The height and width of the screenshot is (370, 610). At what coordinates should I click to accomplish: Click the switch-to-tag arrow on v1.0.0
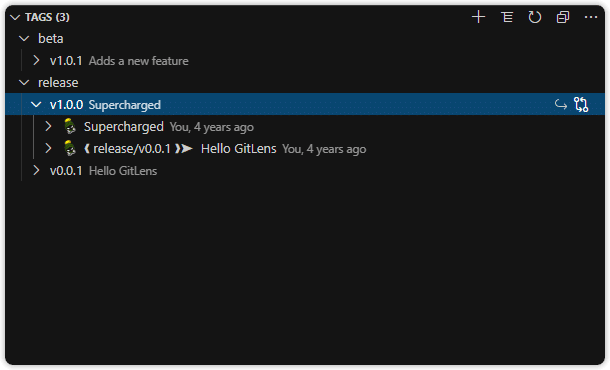[561, 105]
